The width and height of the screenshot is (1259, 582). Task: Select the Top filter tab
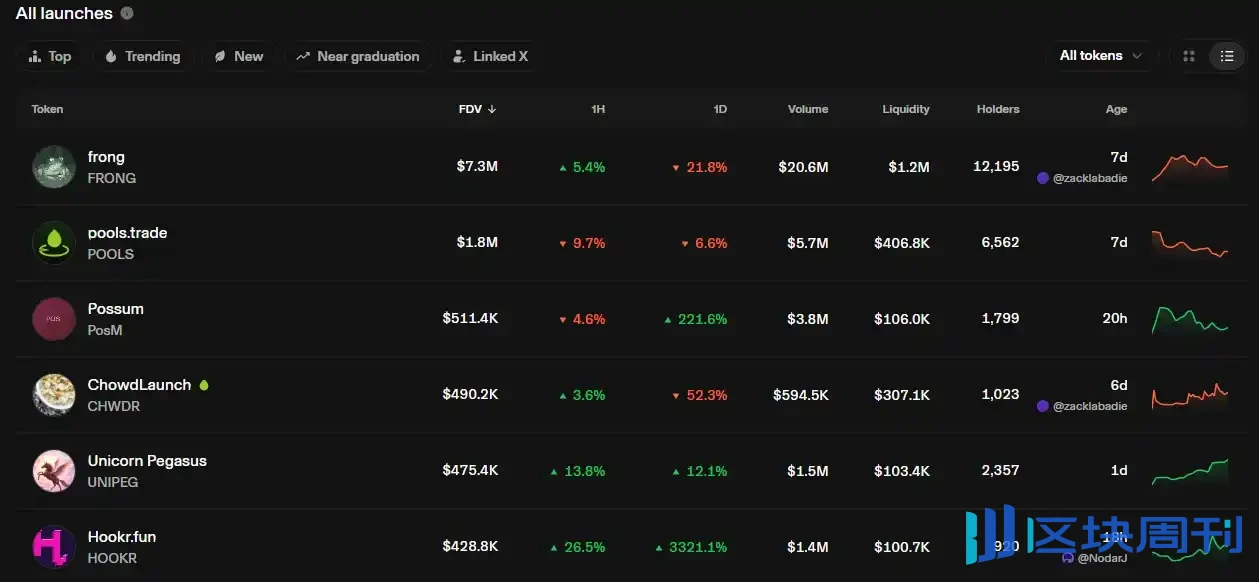pyautogui.click(x=50, y=56)
